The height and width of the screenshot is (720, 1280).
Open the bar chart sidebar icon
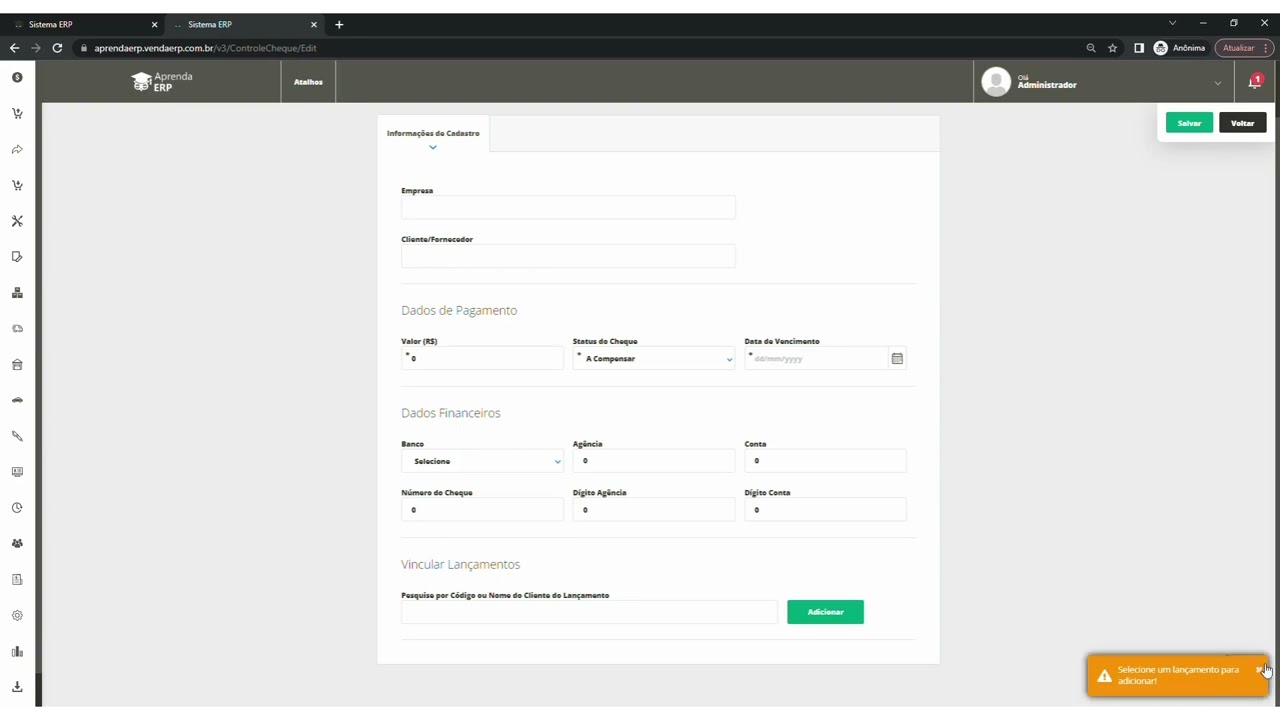pos(17,652)
